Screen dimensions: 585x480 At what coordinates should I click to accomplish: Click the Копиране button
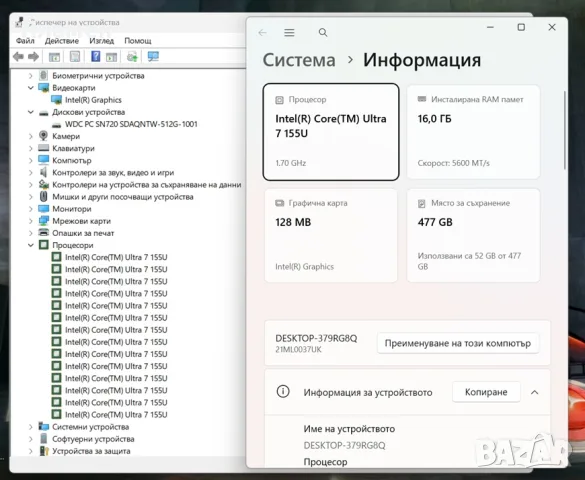tap(486, 392)
